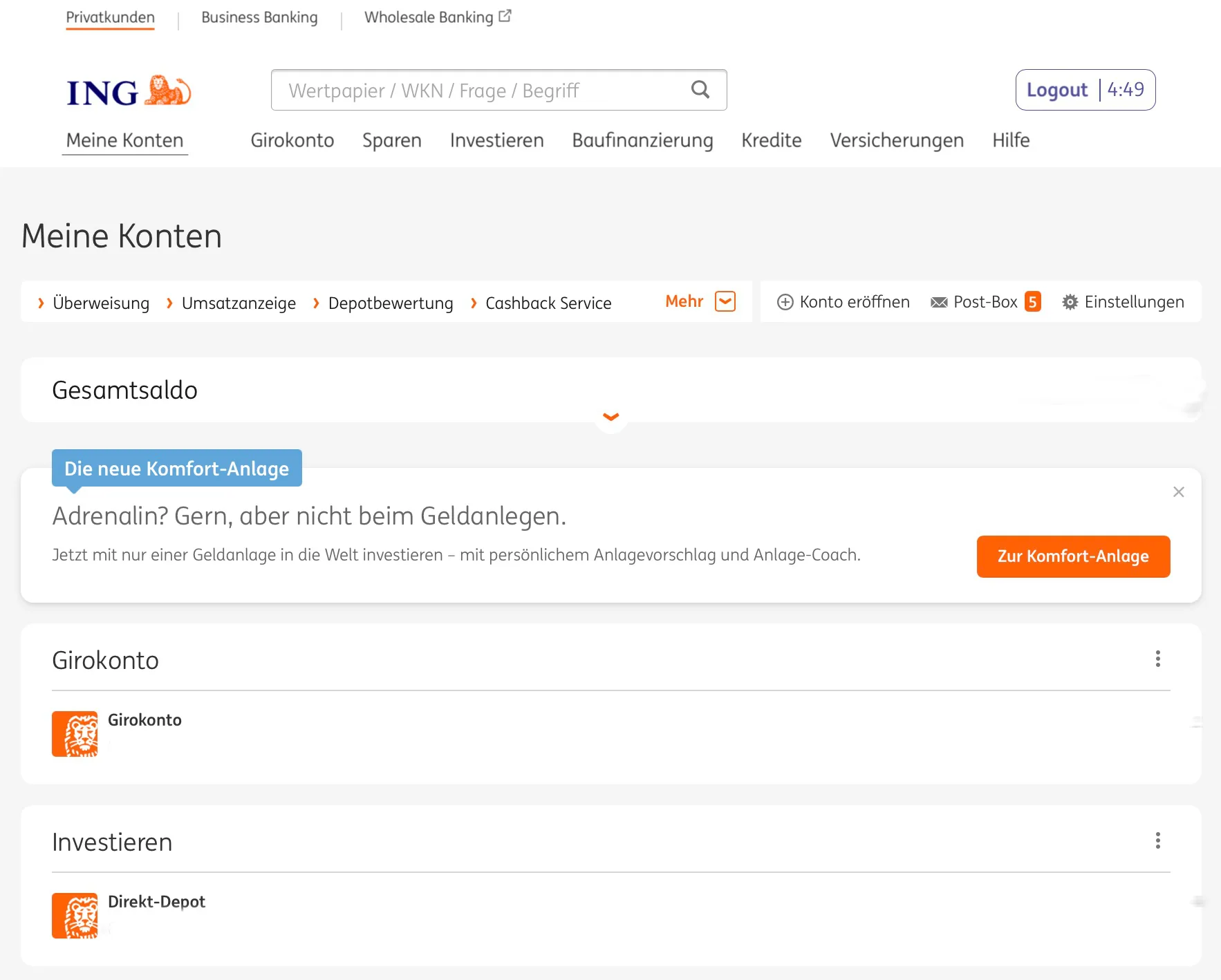Open the Umsatzanzeige link
The height and width of the screenshot is (980, 1221).
click(239, 303)
